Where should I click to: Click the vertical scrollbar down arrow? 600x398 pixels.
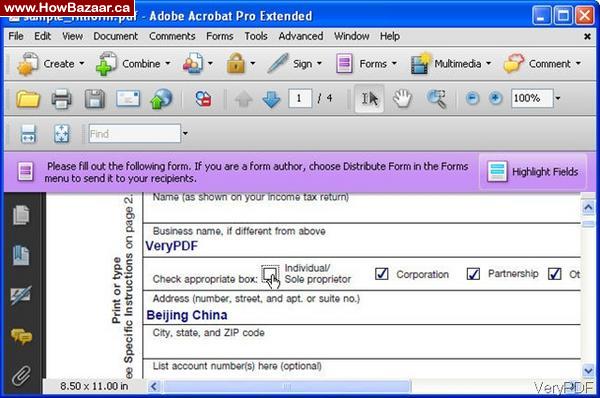[588, 370]
